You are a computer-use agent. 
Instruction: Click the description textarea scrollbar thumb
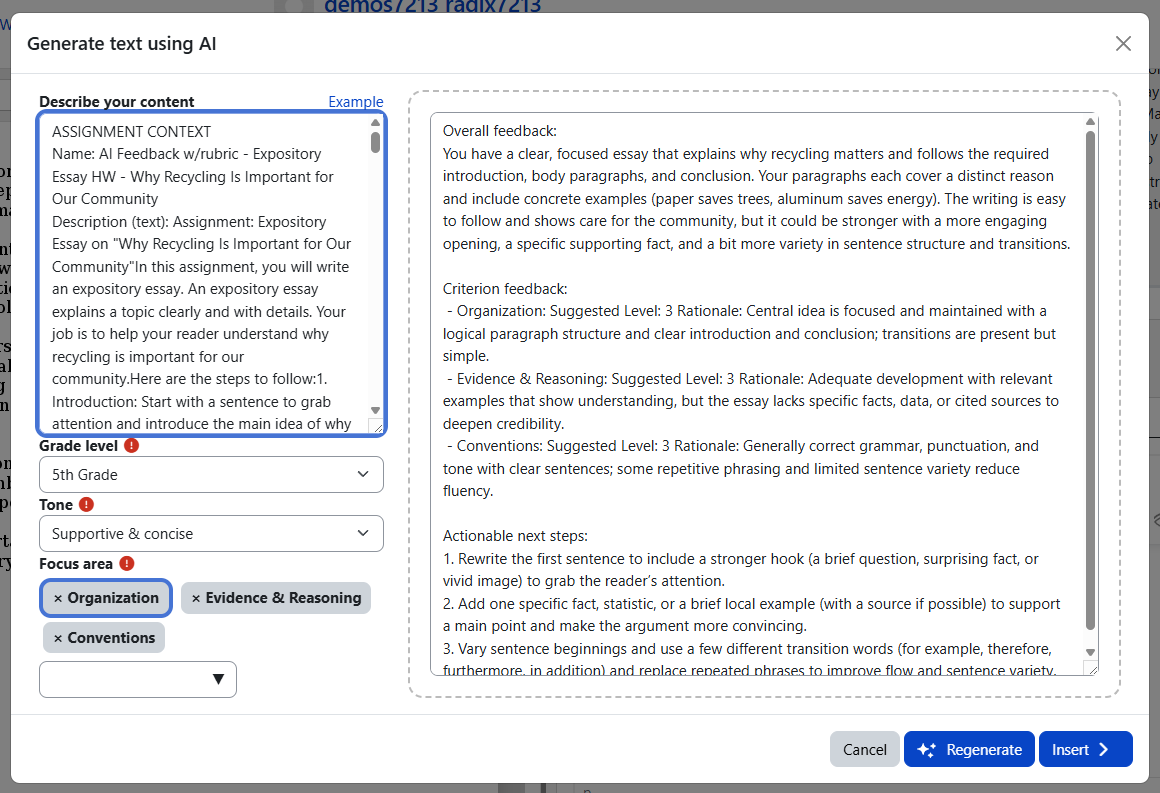pyautogui.click(x=375, y=142)
